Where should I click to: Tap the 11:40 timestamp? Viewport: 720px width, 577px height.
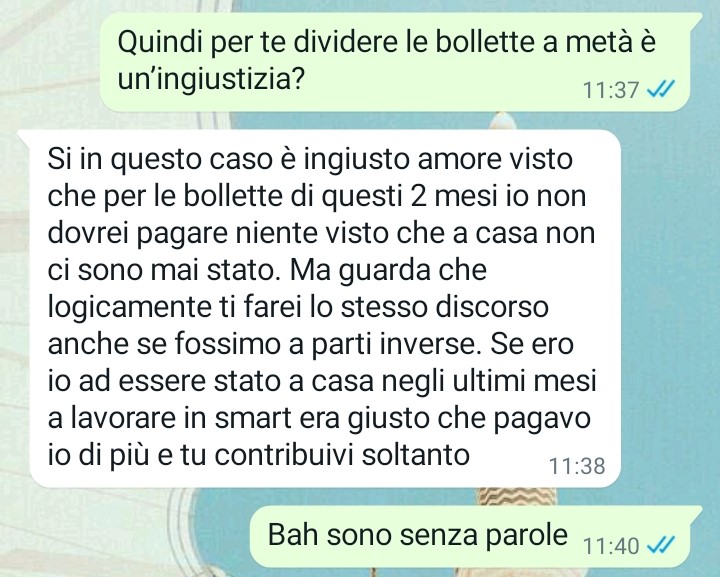(x=611, y=546)
